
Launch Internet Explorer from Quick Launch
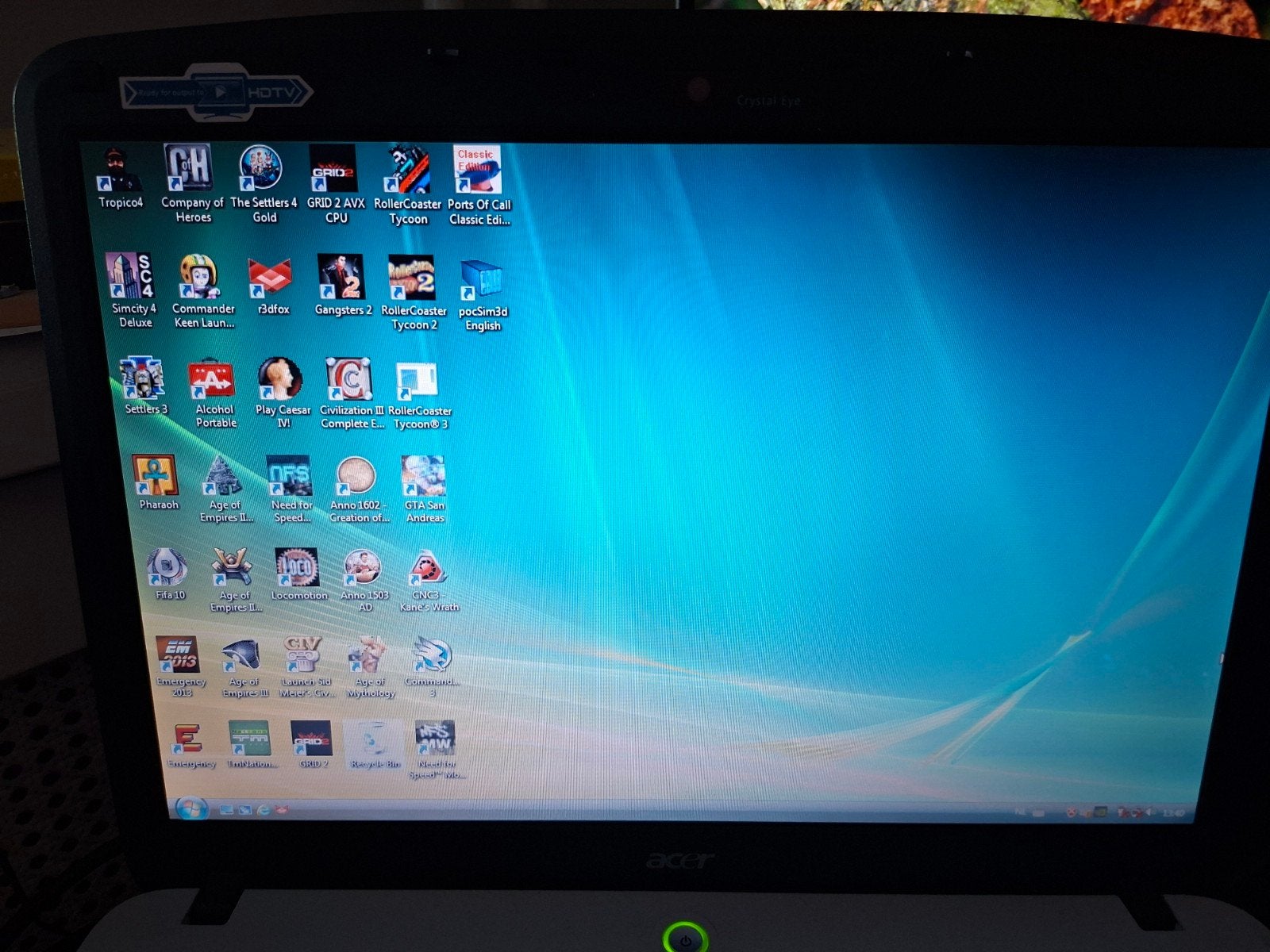(263, 810)
